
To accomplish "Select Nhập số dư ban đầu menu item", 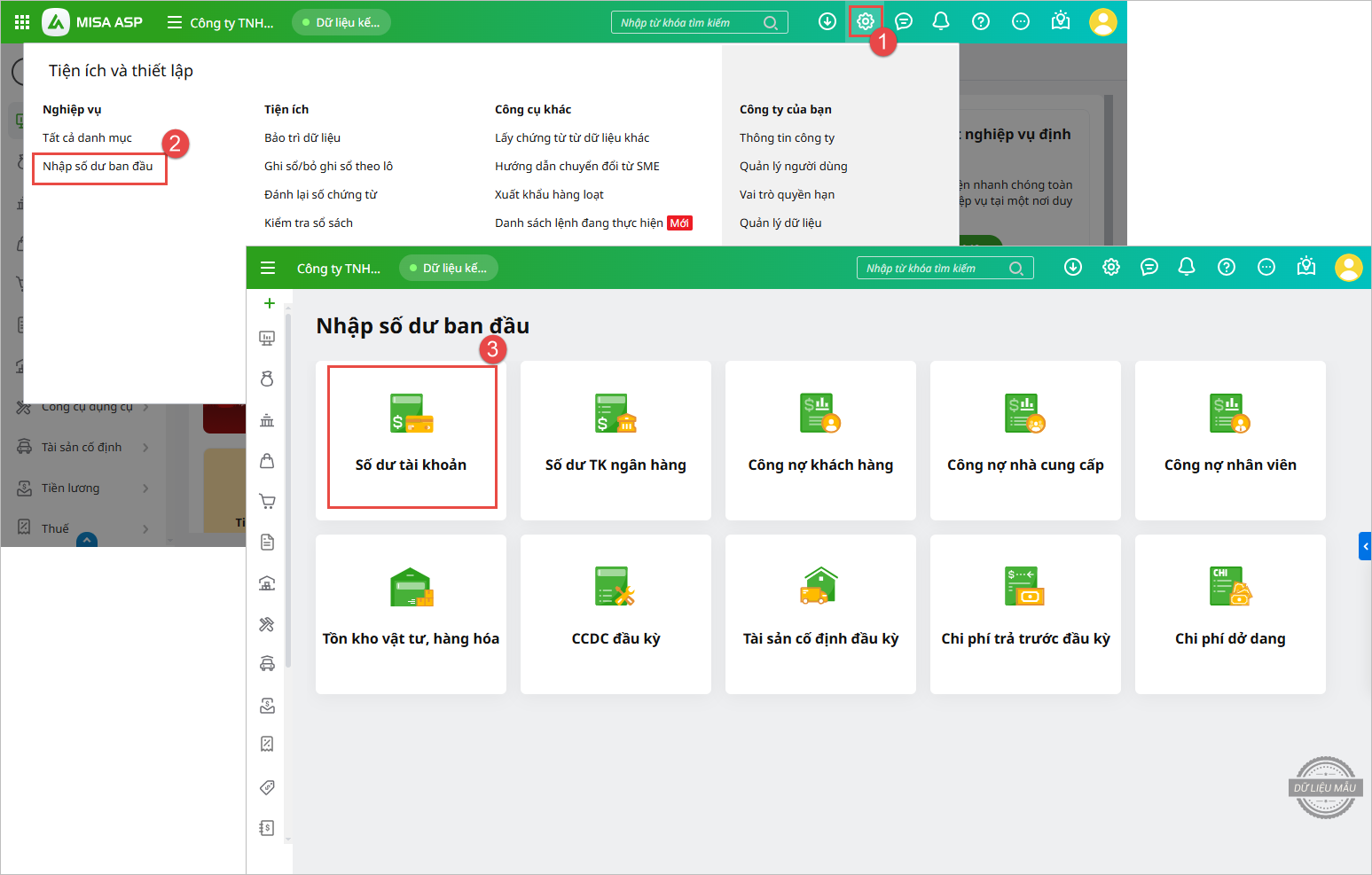I will [x=98, y=167].
